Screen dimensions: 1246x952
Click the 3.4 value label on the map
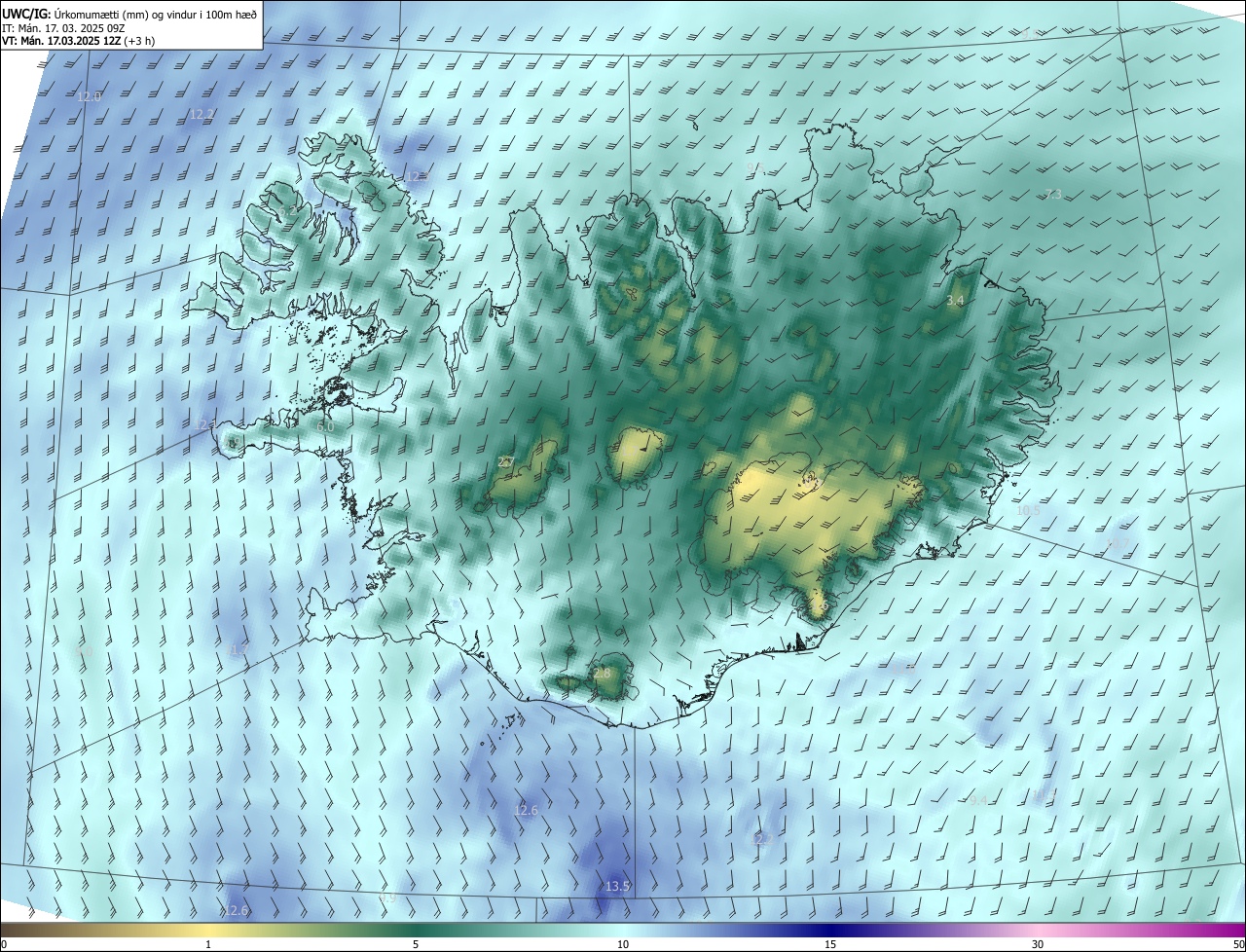955,301
